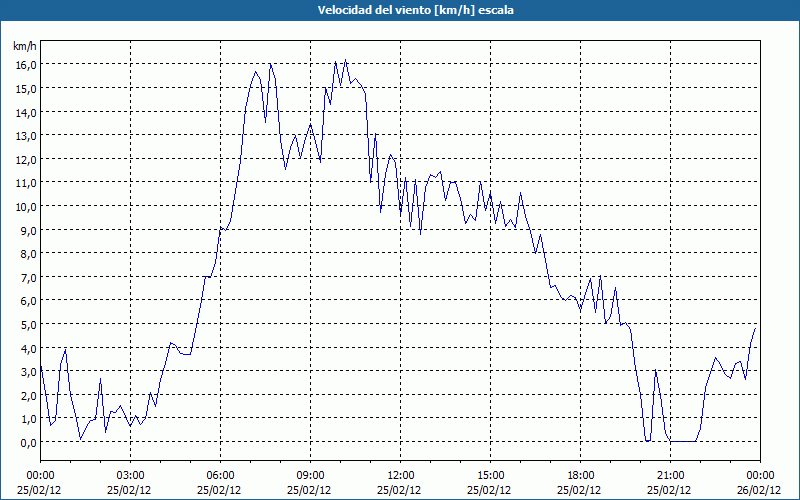Viewport: 800px width, 500px height.
Task: Click the 26/02/12 date label
Action: (759, 490)
